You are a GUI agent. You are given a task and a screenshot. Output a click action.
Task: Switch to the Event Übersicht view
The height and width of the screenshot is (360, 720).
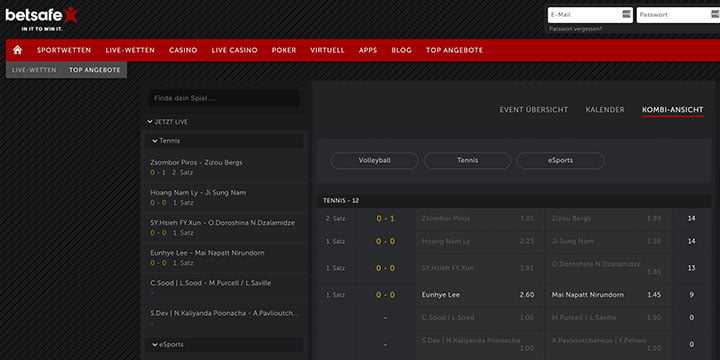click(534, 110)
